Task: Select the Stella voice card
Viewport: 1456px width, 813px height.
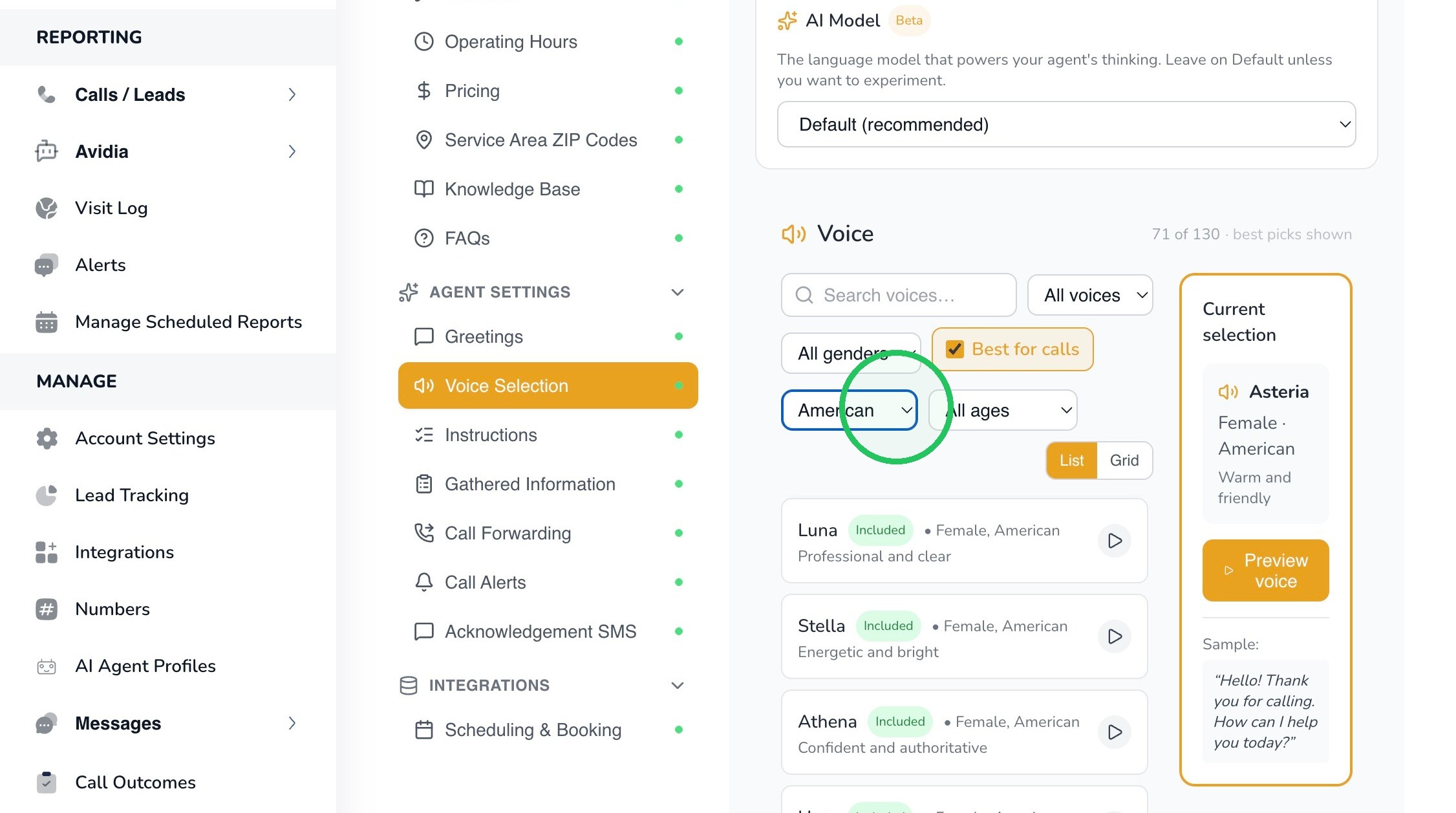Action: click(x=965, y=636)
